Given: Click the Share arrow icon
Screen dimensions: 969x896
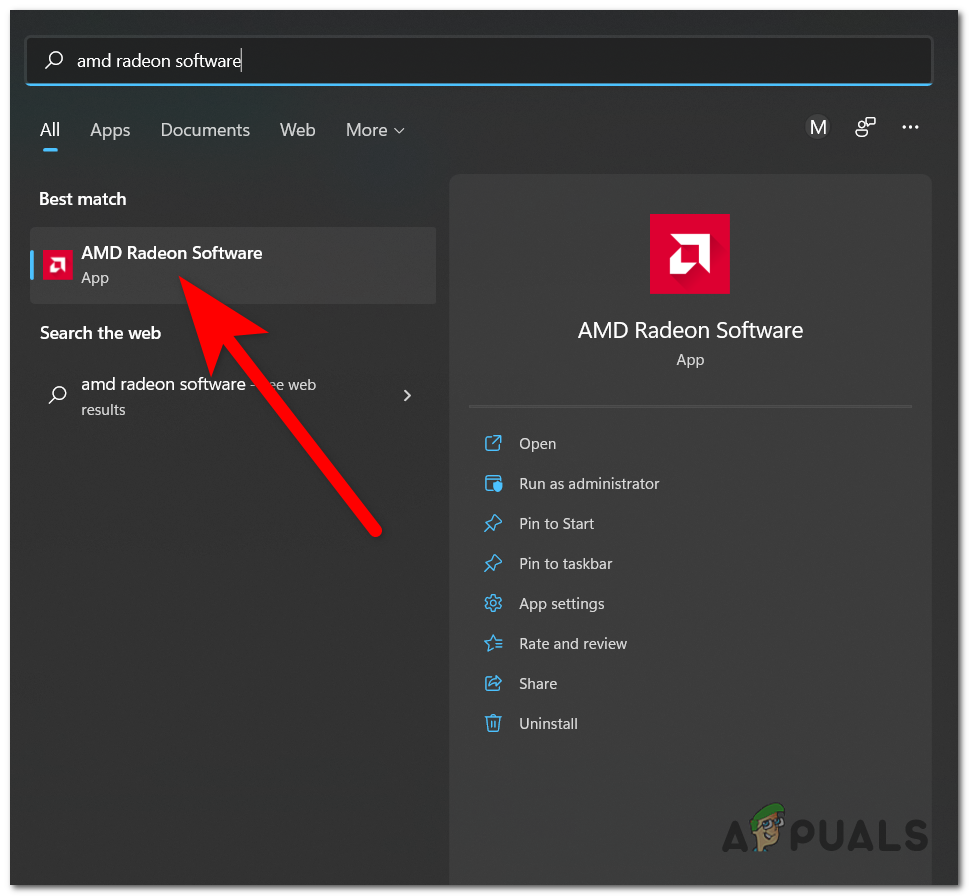Looking at the screenshot, I should pyautogui.click(x=493, y=683).
